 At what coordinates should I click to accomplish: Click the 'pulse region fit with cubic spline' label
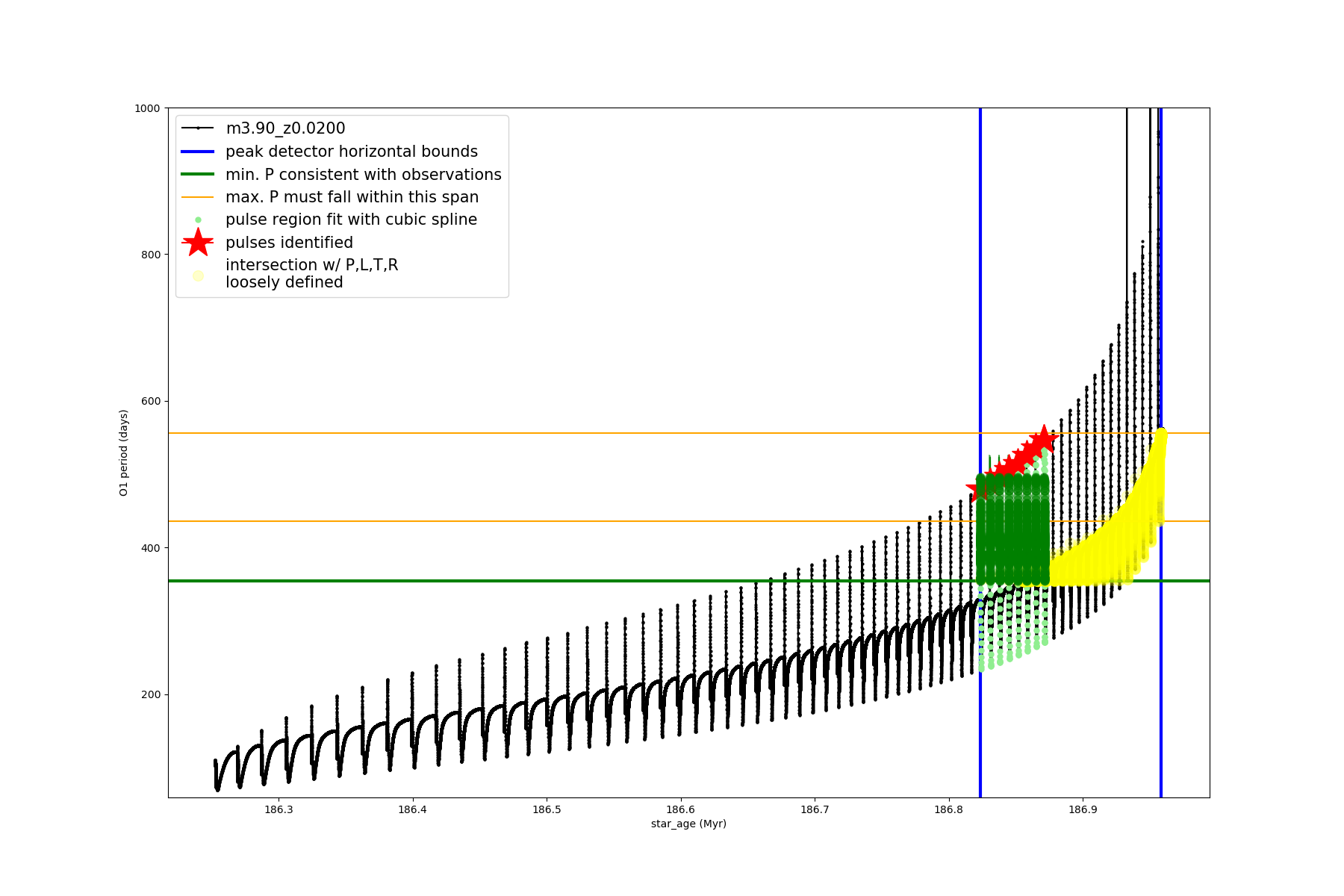[351, 220]
